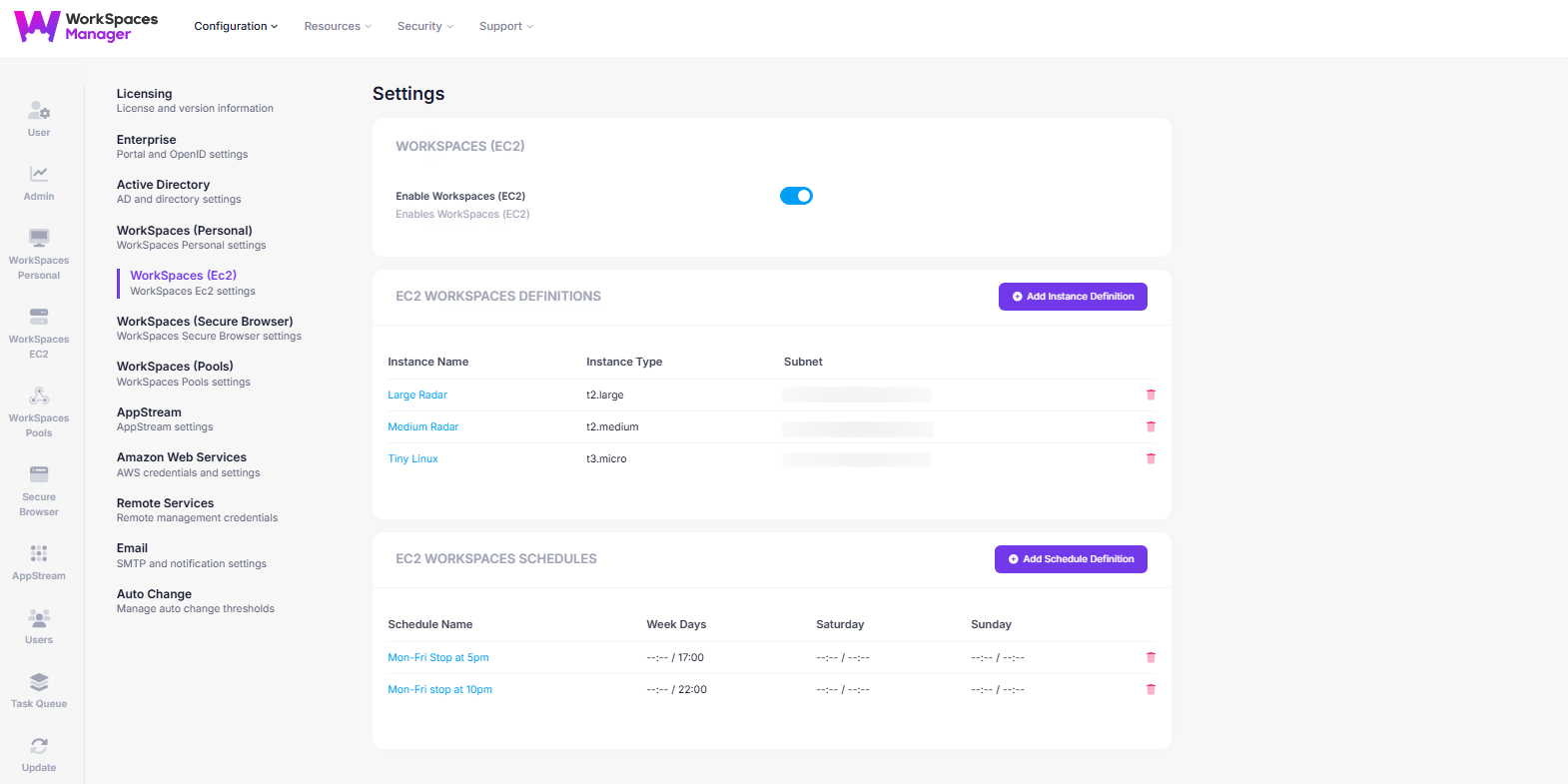This screenshot has width=1568, height=784.
Task: Disable the Enable Workspaces (EC2) toggle
Action: pyautogui.click(x=796, y=196)
